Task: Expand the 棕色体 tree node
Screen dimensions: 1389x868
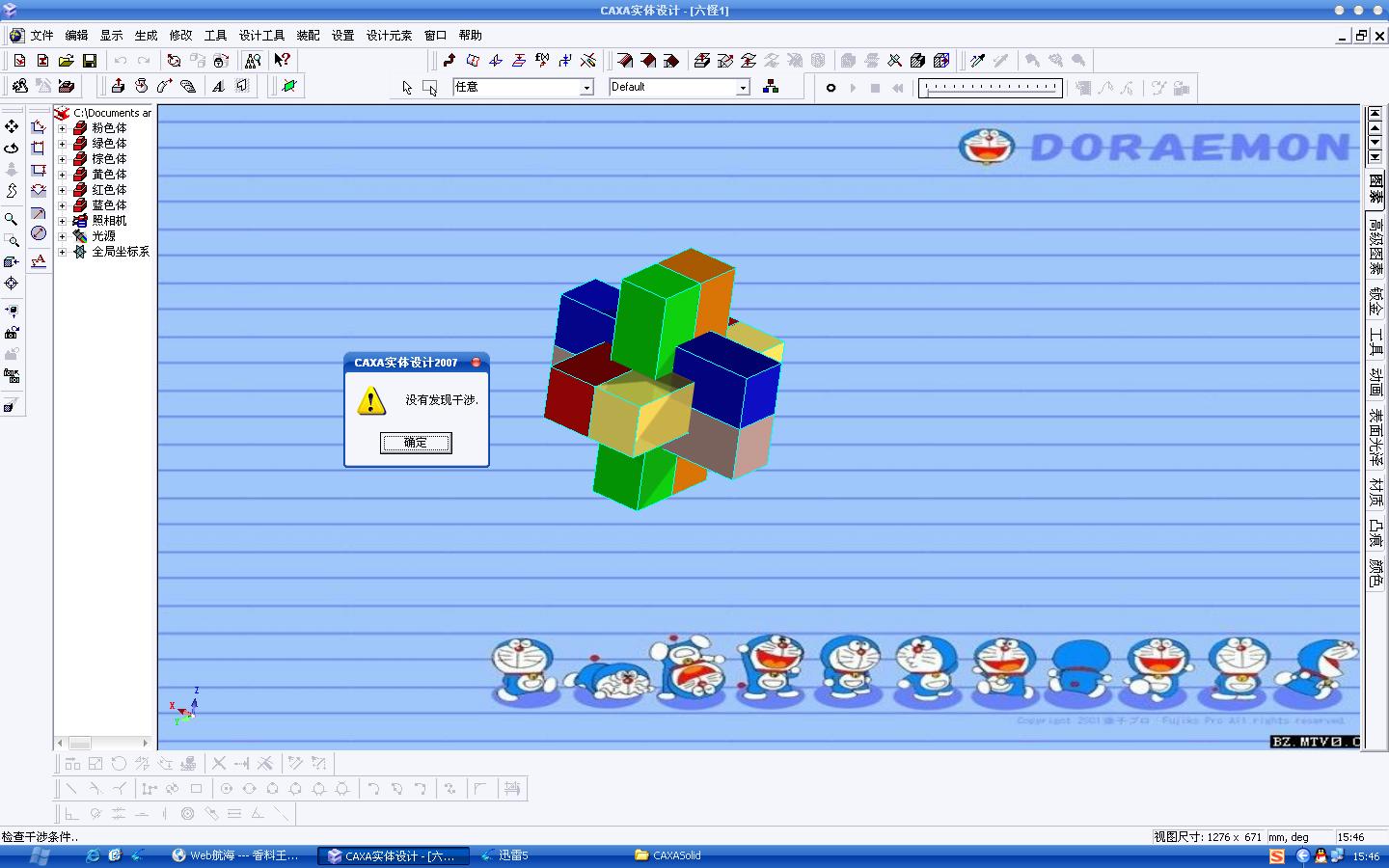Action: (62, 159)
